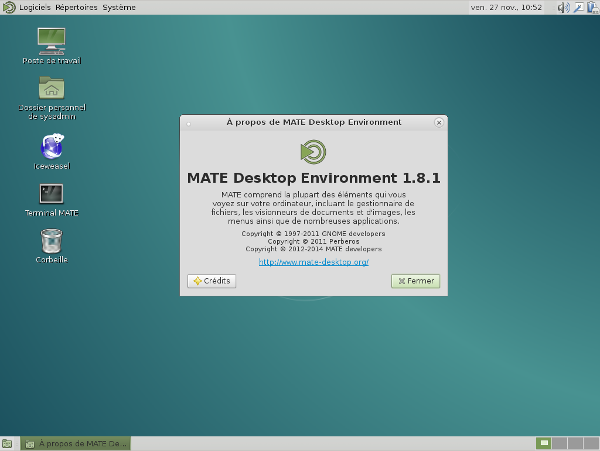Click the Copyright 2012-2014 MATE developers line
The width and height of the screenshot is (600, 451).
click(313, 249)
